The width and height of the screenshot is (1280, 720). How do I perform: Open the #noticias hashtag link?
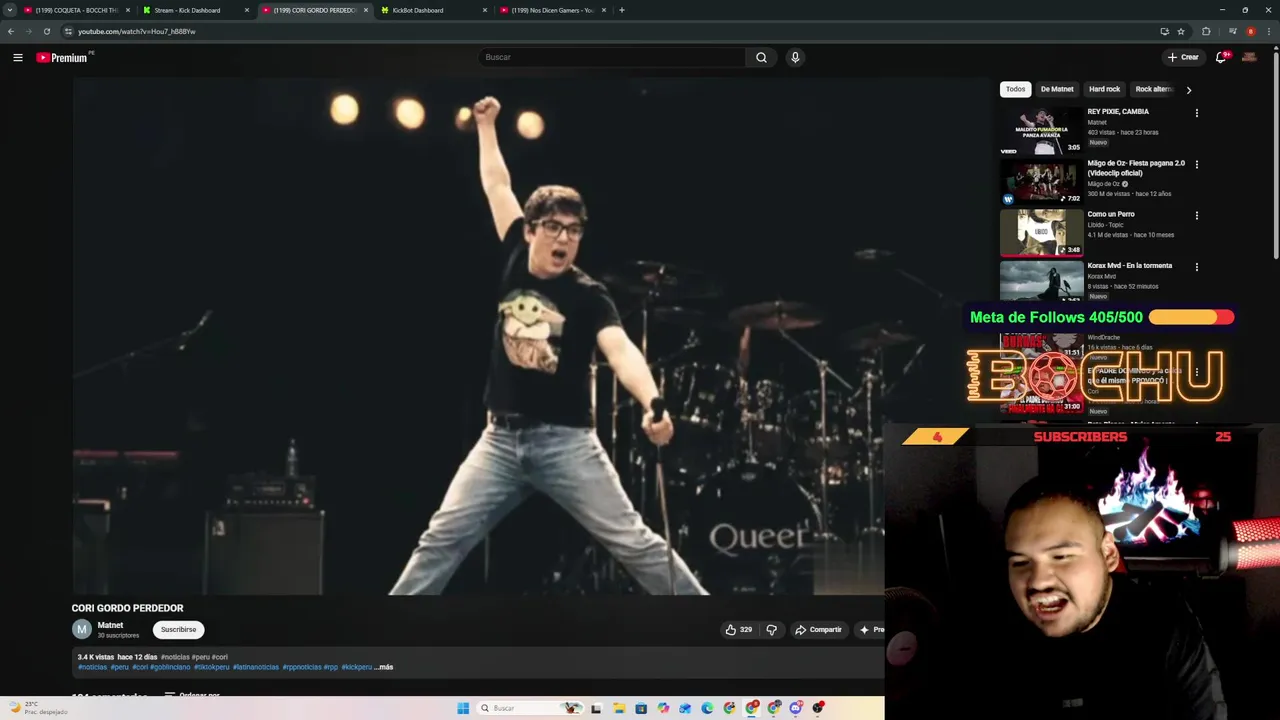click(x=92, y=667)
